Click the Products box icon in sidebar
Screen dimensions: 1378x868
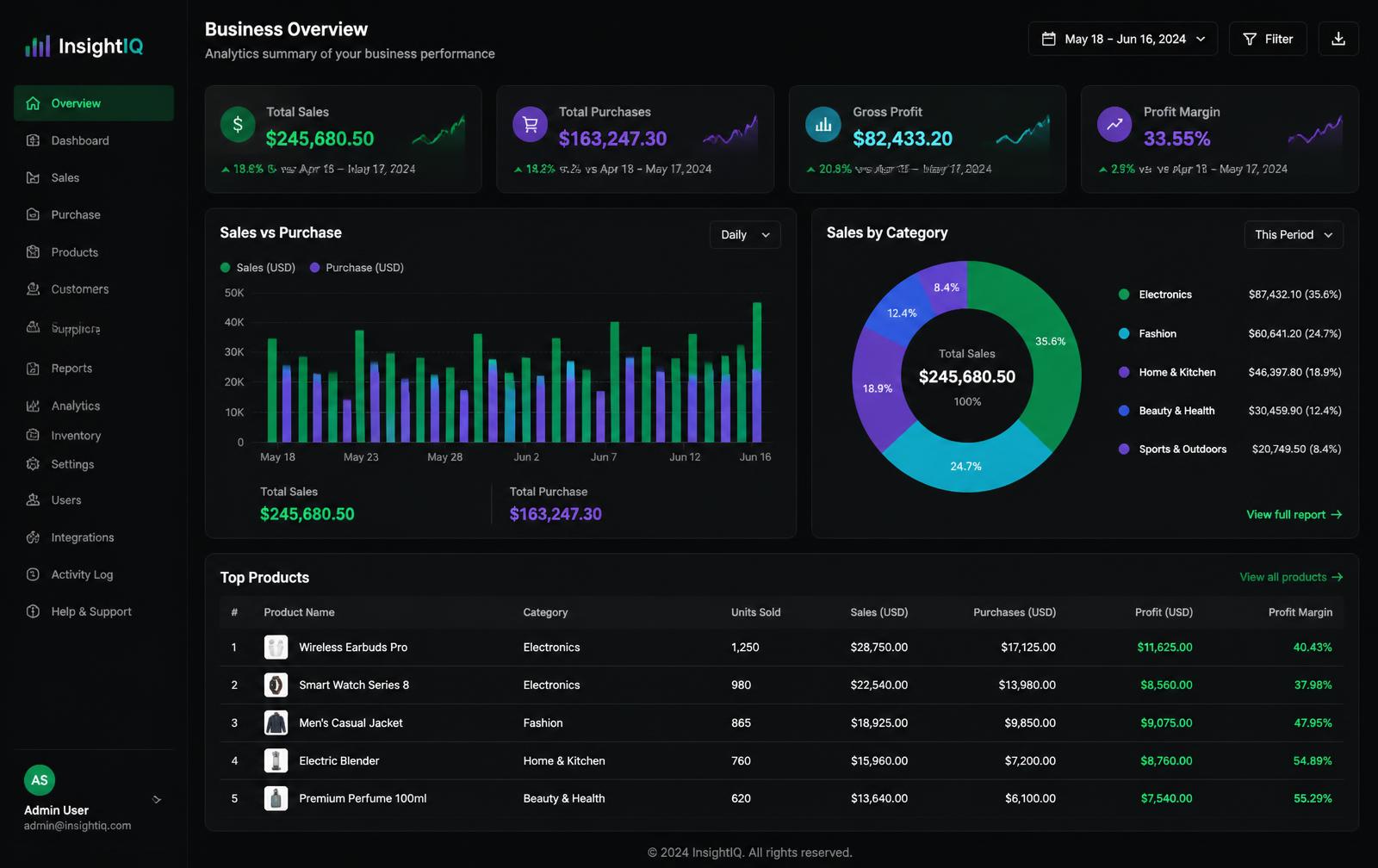point(33,252)
